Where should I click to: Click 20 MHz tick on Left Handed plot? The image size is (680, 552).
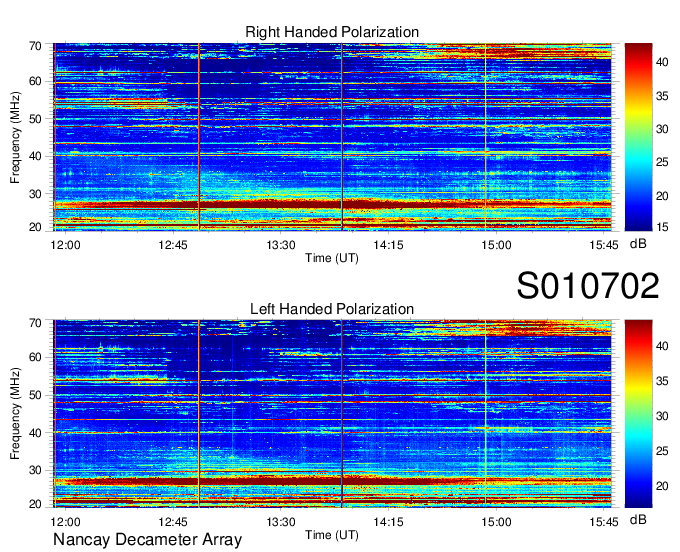(x=35, y=504)
